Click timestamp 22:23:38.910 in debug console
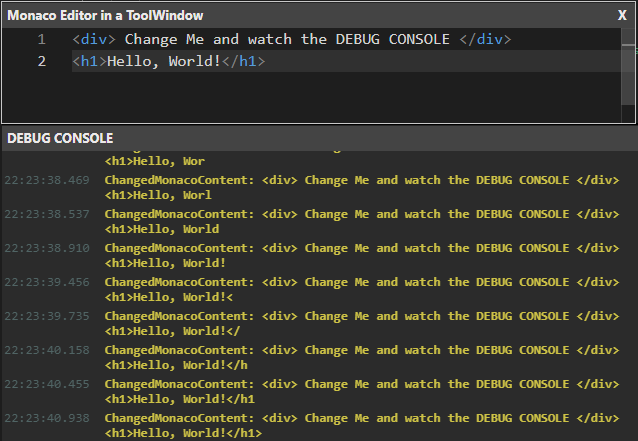This screenshot has width=638, height=441. [47, 248]
